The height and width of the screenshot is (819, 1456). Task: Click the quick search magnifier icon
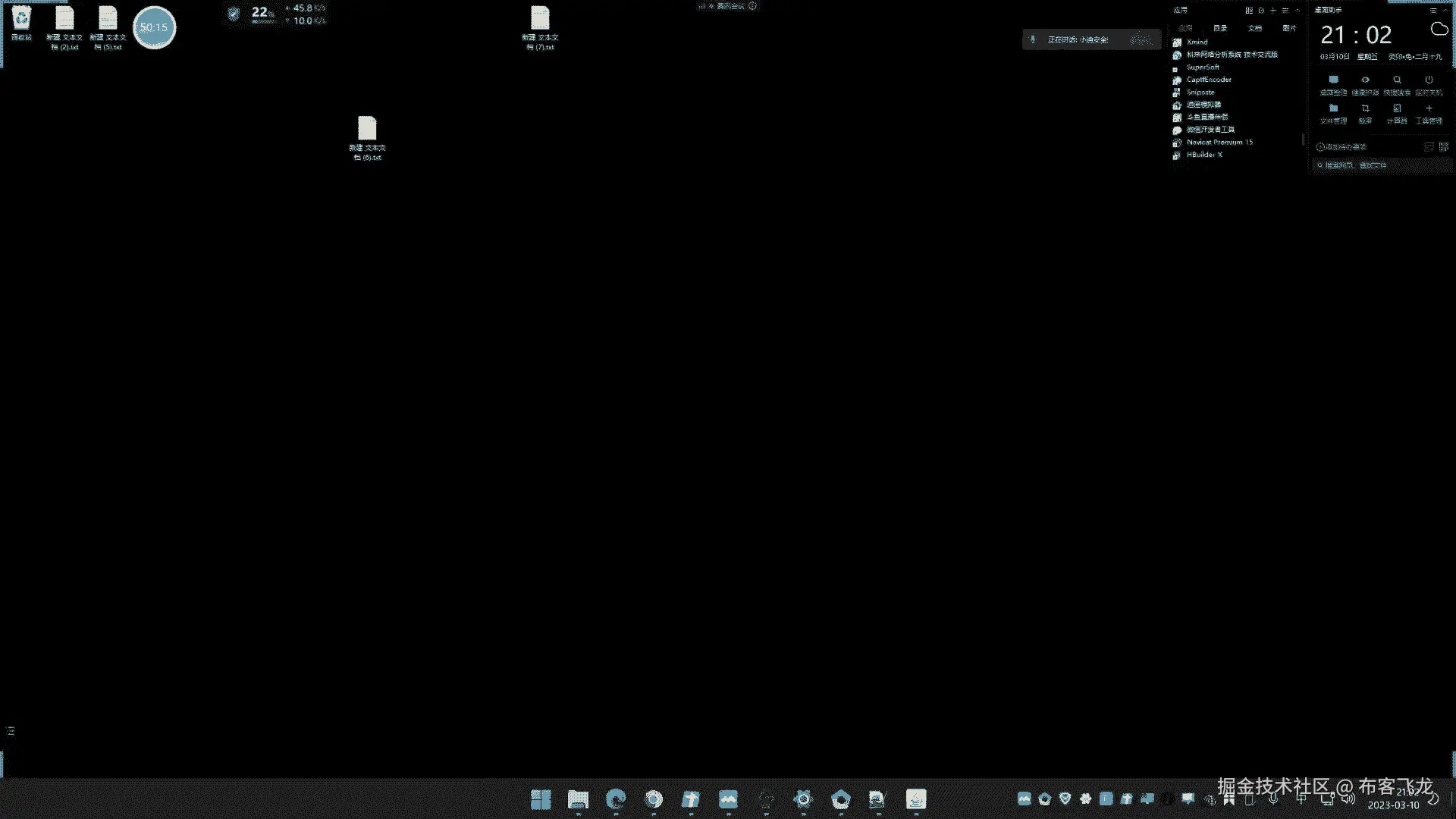point(1397,80)
